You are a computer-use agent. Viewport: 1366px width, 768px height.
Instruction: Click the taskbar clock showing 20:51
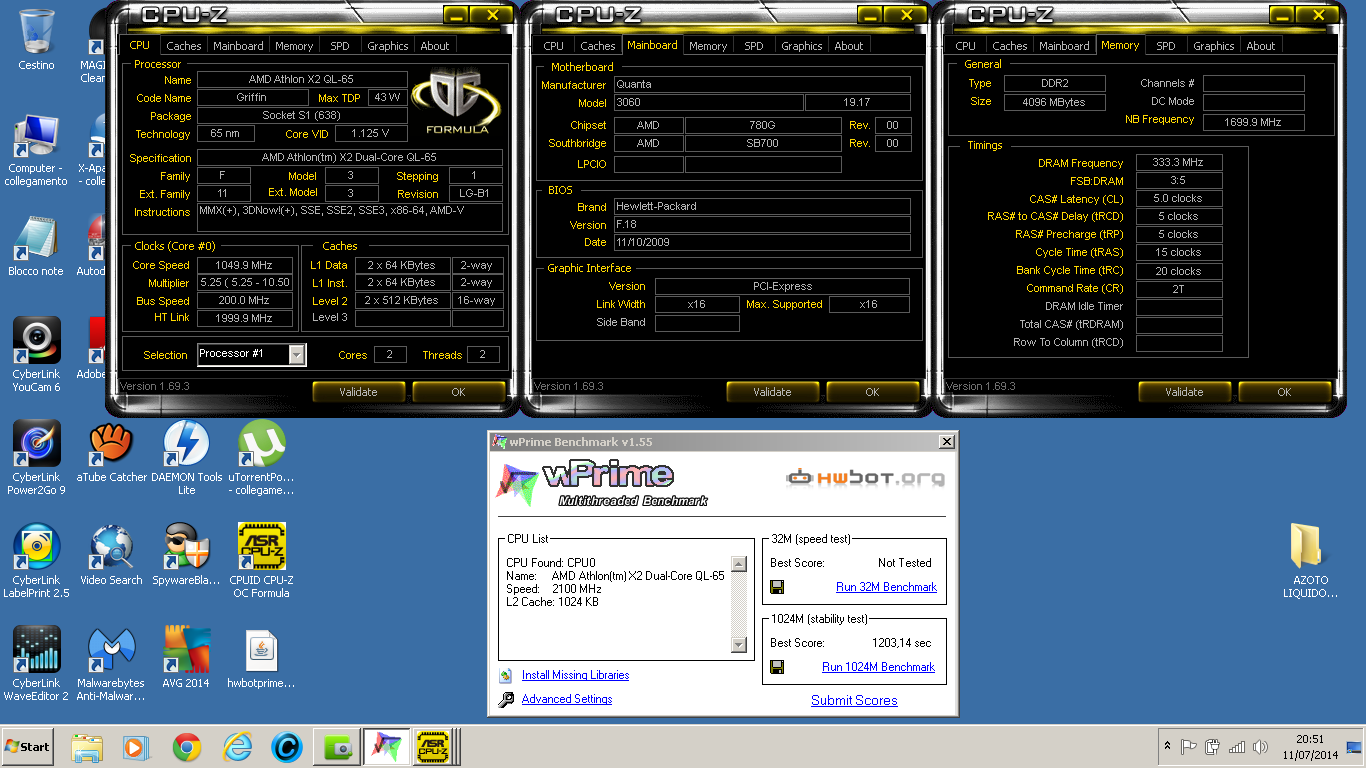1309,746
